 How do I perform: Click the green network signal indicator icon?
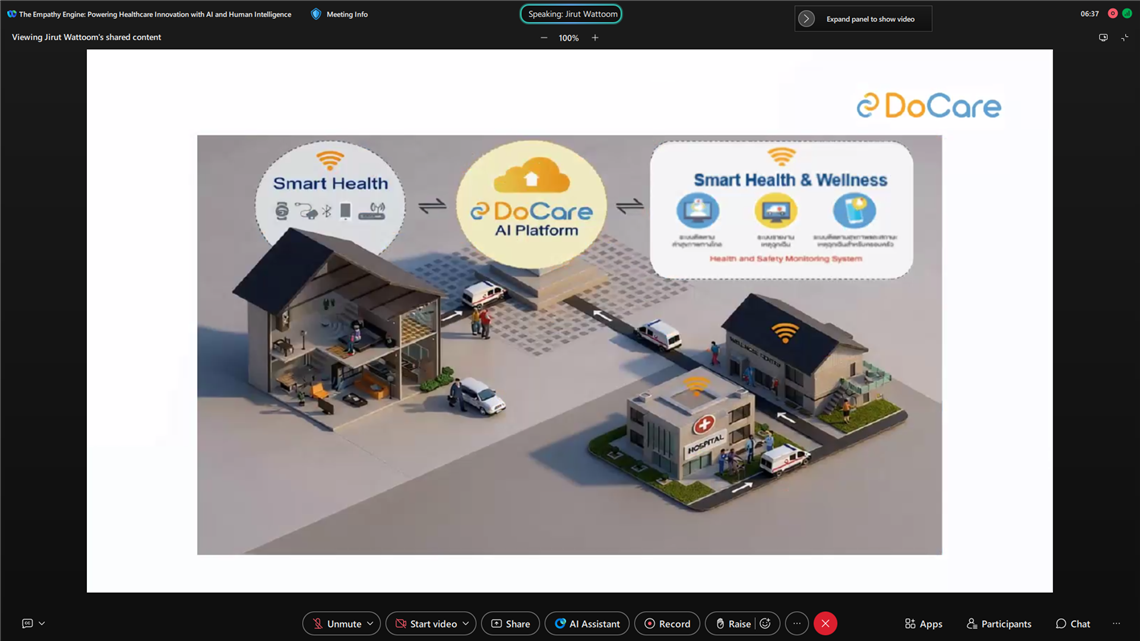[1127, 14]
